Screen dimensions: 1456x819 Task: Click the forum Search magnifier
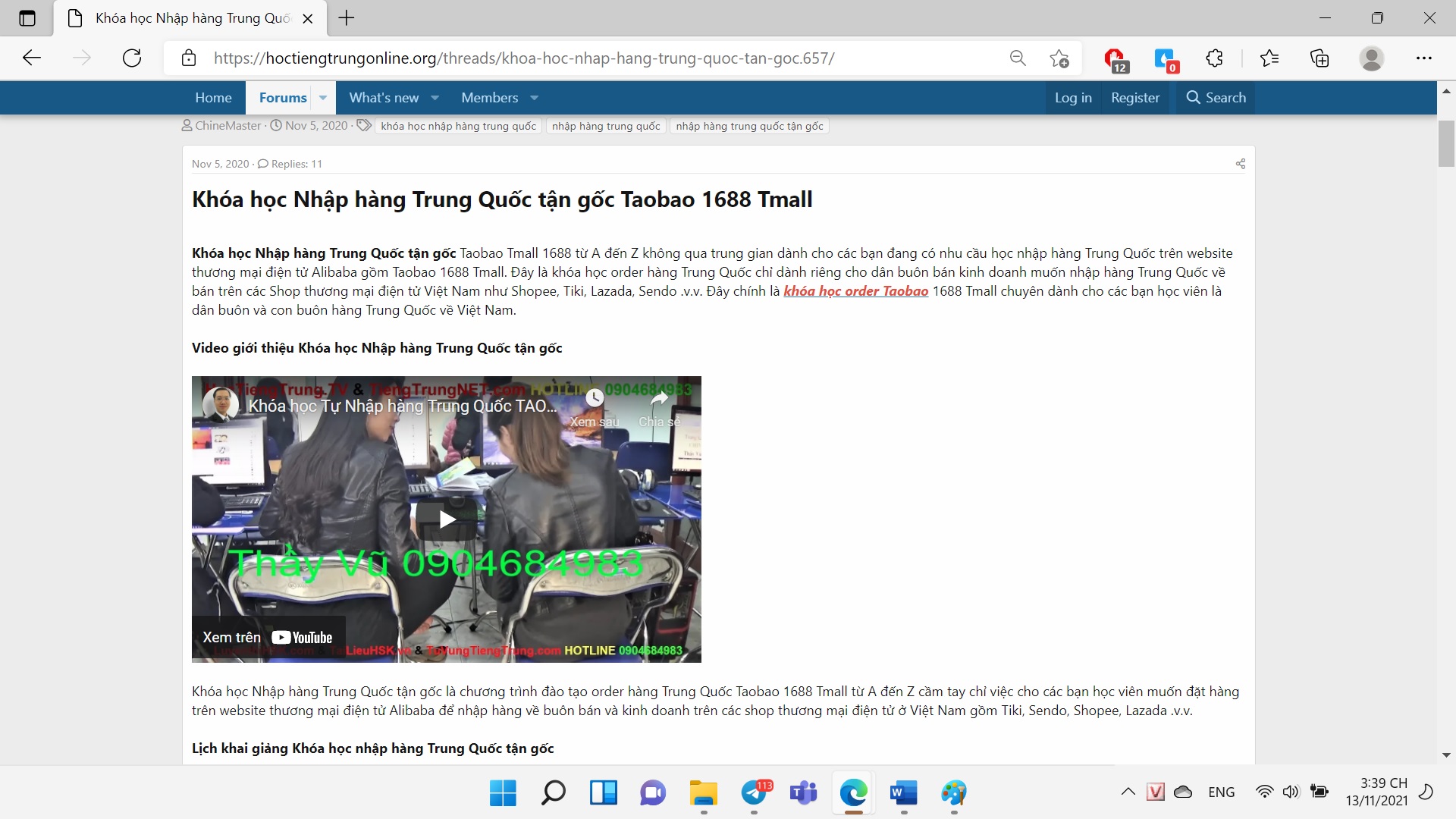point(1215,97)
